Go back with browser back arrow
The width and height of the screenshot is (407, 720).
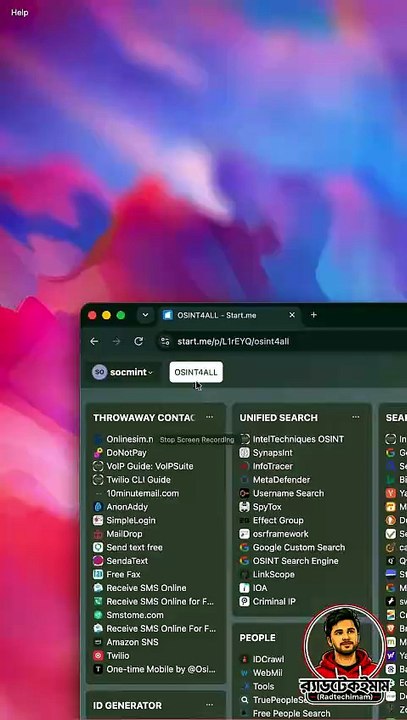[94, 341]
